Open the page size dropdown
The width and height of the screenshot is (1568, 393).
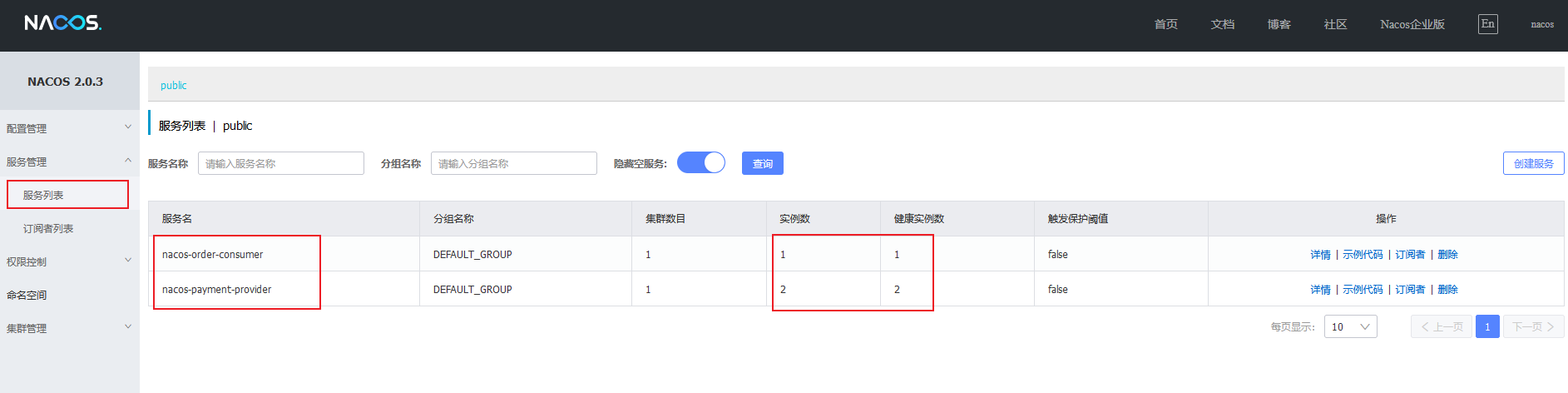click(x=1350, y=326)
